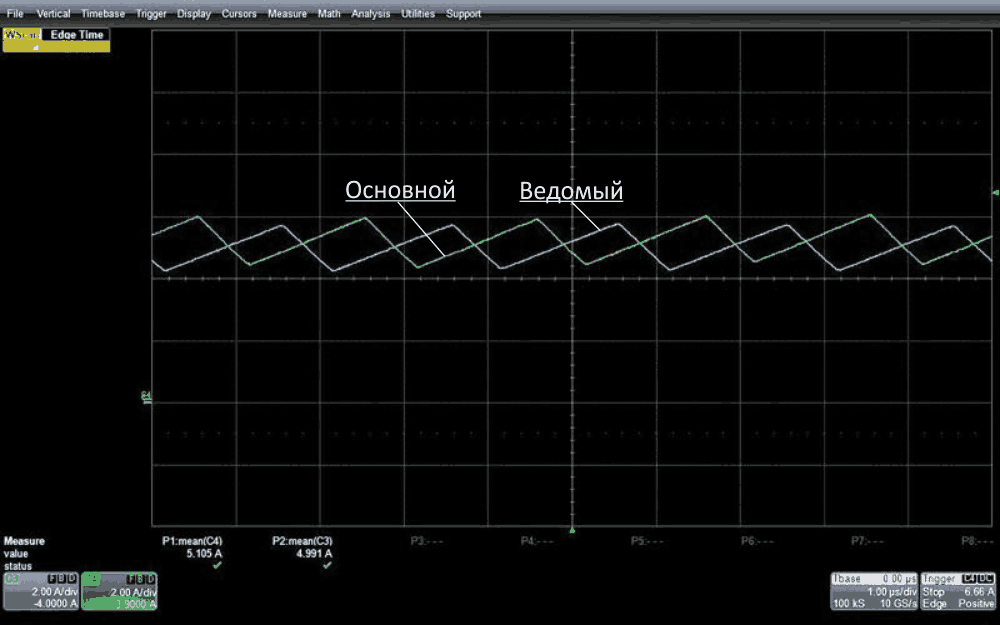Open the Trigger menu
1000x625 pixels.
click(x=151, y=13)
